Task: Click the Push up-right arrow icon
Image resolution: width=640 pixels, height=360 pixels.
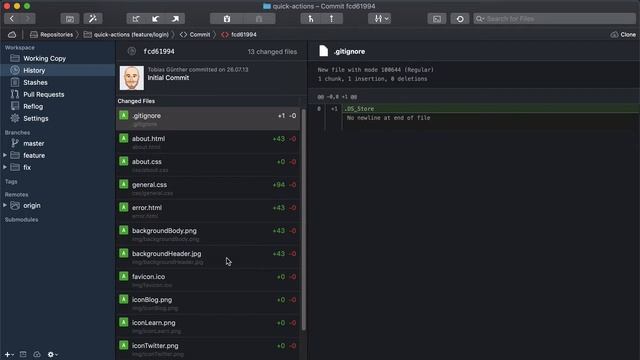Action: 175,19
